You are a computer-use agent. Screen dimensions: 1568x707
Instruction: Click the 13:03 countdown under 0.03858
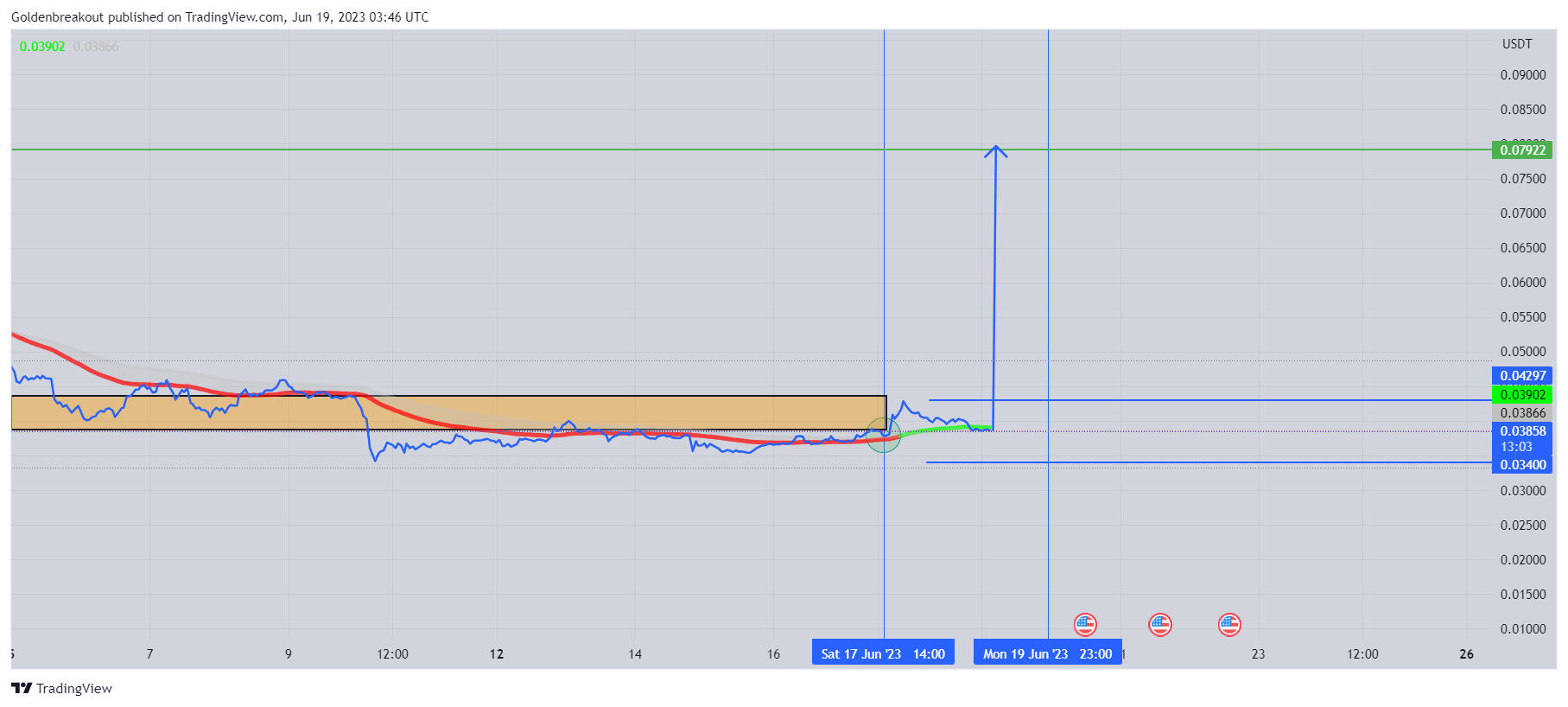point(1516,447)
